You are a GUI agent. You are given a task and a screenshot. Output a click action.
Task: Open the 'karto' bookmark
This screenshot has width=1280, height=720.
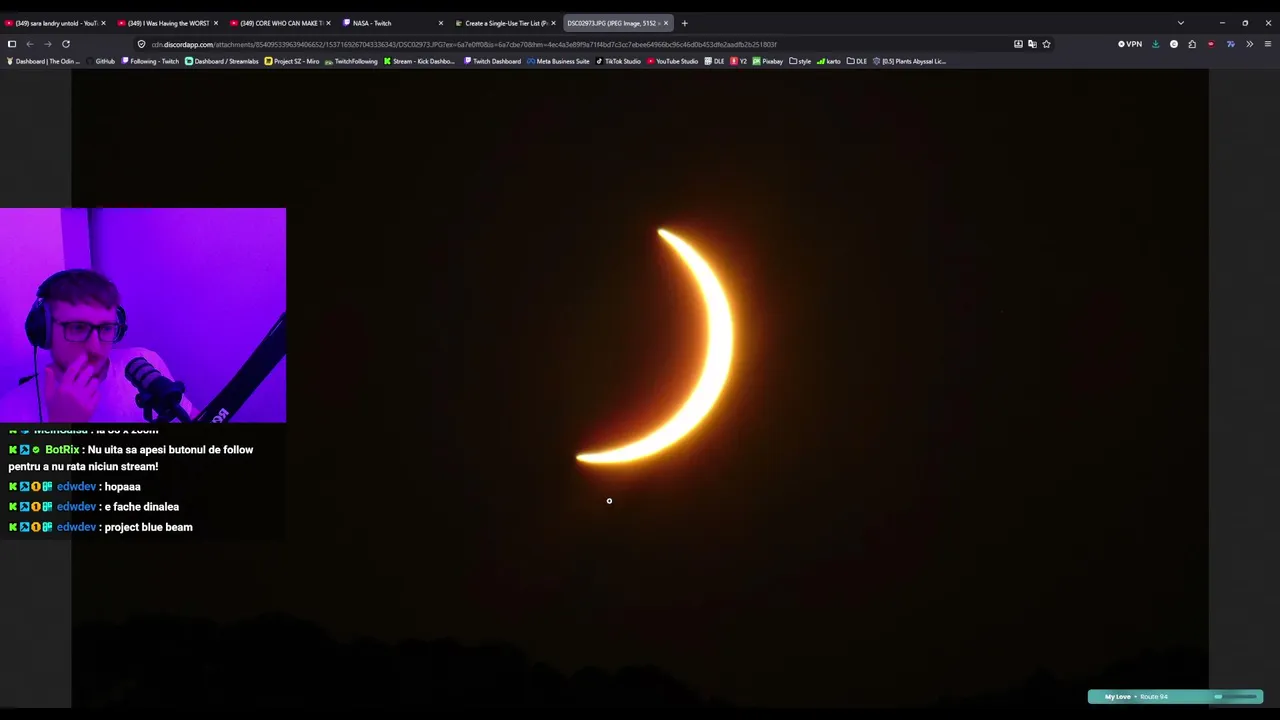pos(829,61)
